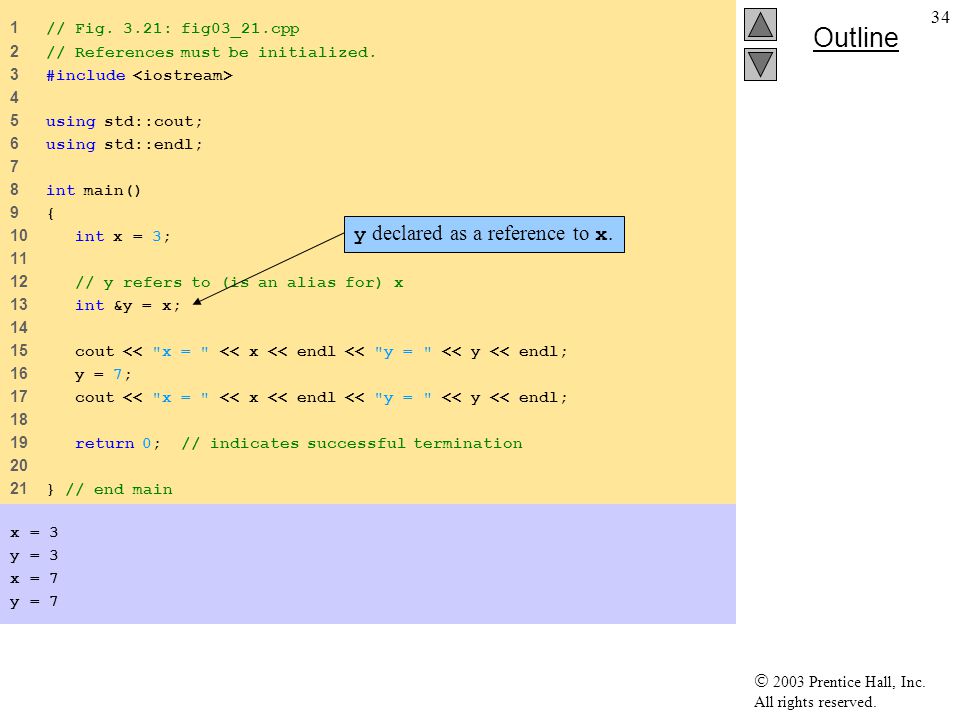Viewport: 960px width, 720px height.
Task: Click the output line 'x = 3'
Action: [34, 533]
